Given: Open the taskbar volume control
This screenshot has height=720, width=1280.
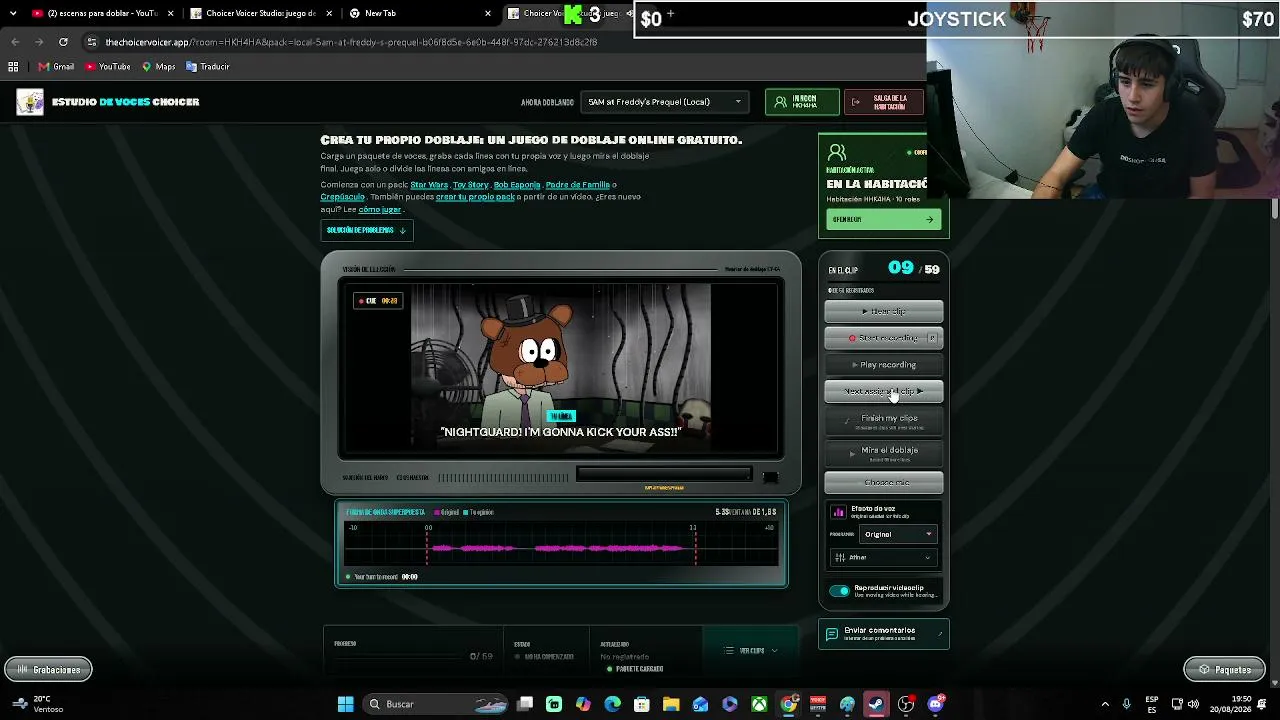Looking at the screenshot, I should tap(1195, 704).
